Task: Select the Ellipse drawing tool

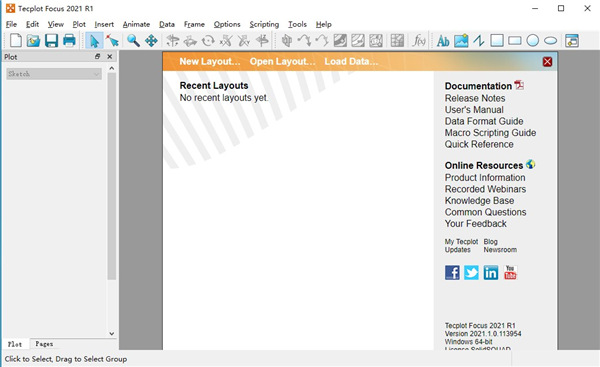Action: point(550,41)
